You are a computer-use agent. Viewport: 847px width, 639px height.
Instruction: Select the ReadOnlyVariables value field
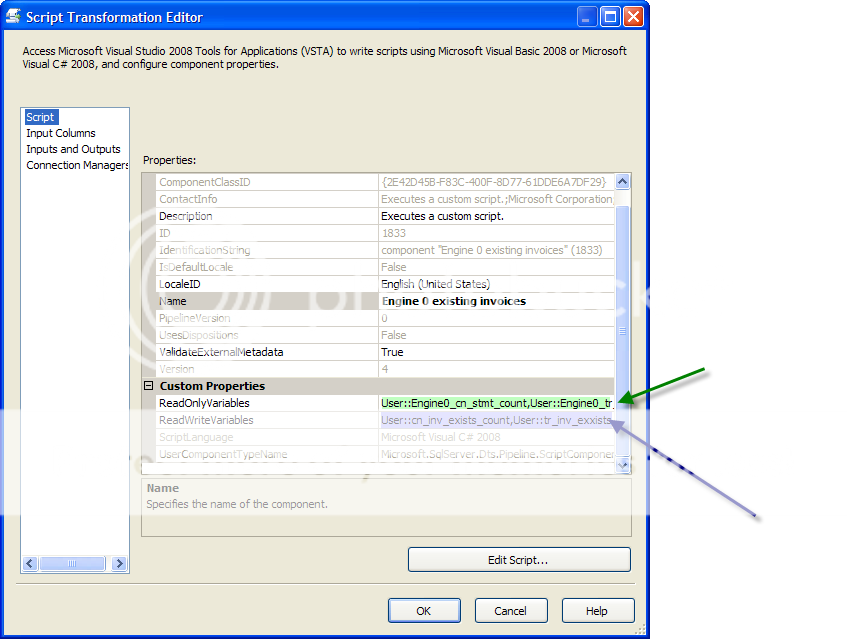tap(495, 403)
